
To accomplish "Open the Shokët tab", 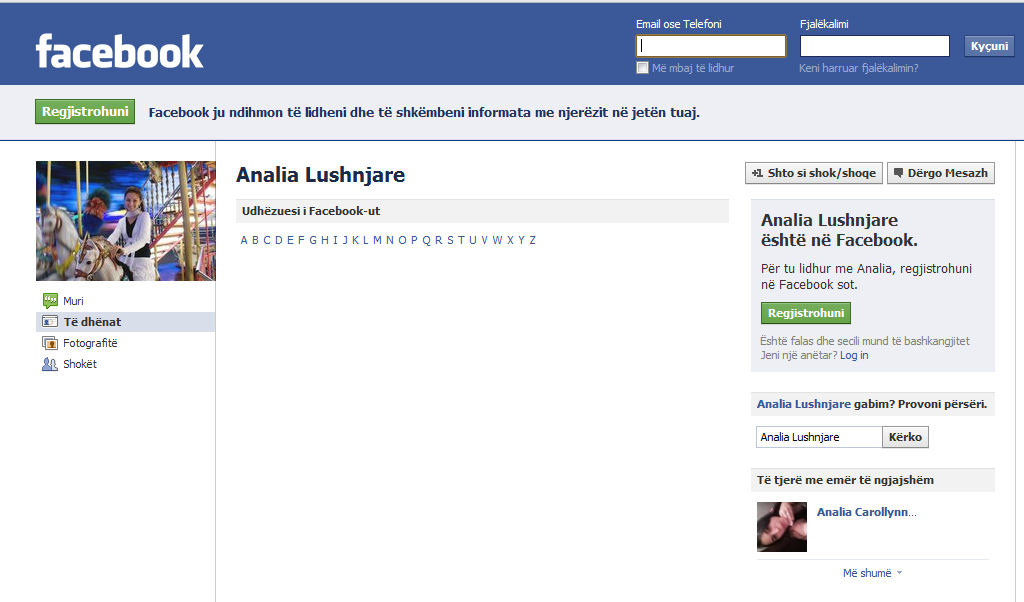I will click(125, 364).
